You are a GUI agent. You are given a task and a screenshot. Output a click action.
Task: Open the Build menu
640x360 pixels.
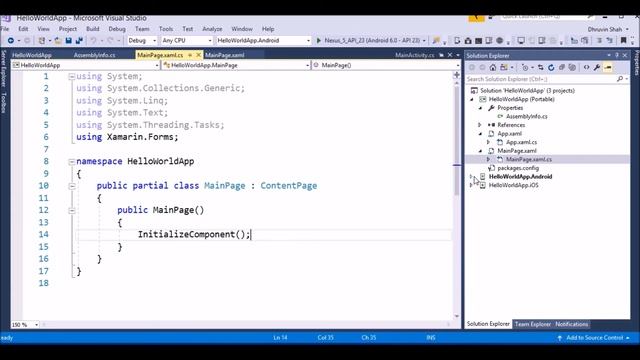point(93,29)
